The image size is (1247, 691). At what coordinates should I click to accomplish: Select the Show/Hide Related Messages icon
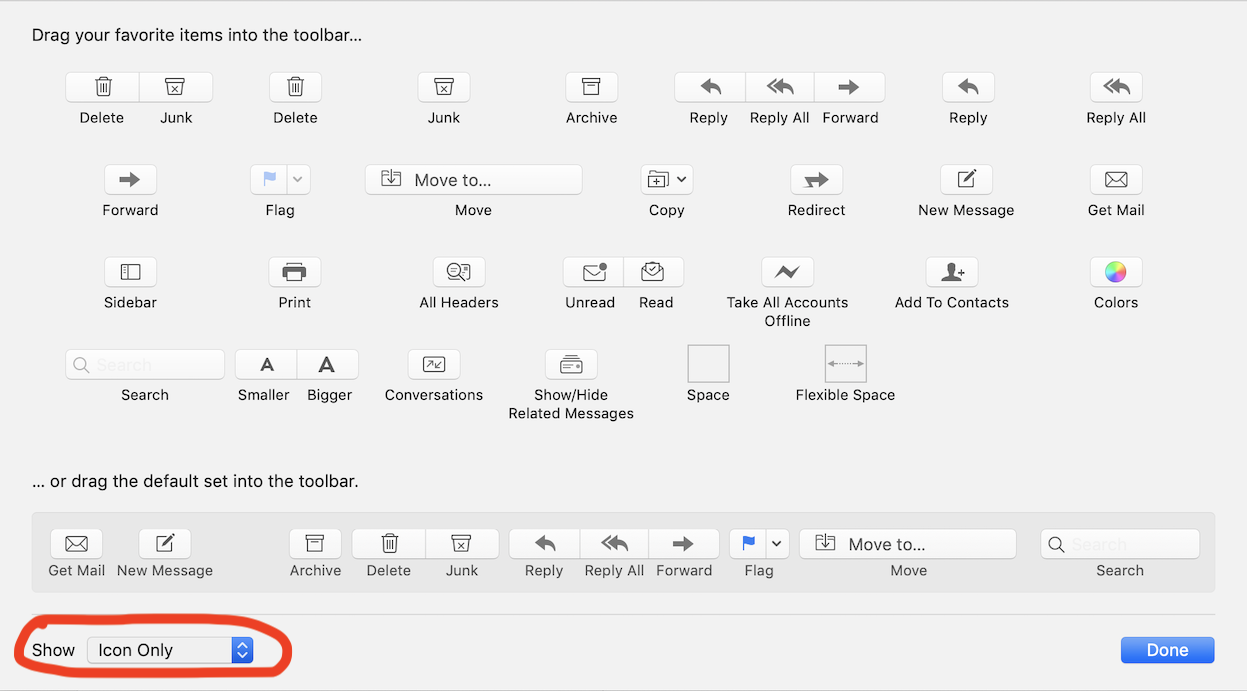click(570, 364)
